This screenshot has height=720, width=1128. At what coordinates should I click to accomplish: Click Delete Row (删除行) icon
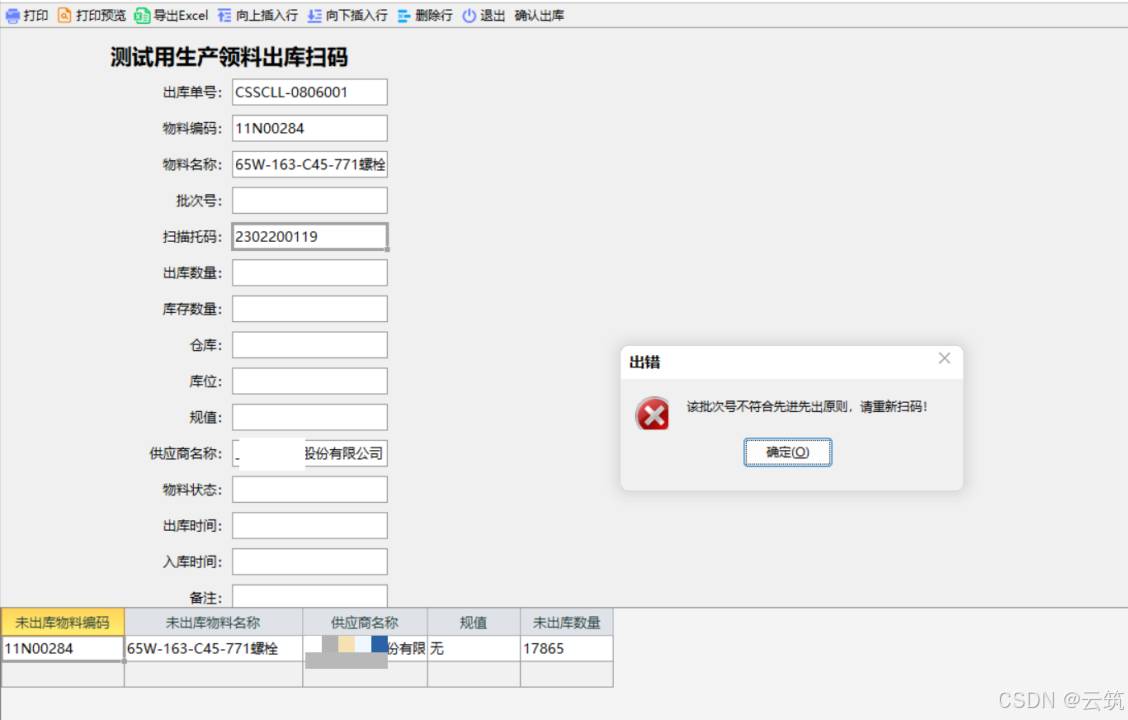pyautogui.click(x=404, y=16)
